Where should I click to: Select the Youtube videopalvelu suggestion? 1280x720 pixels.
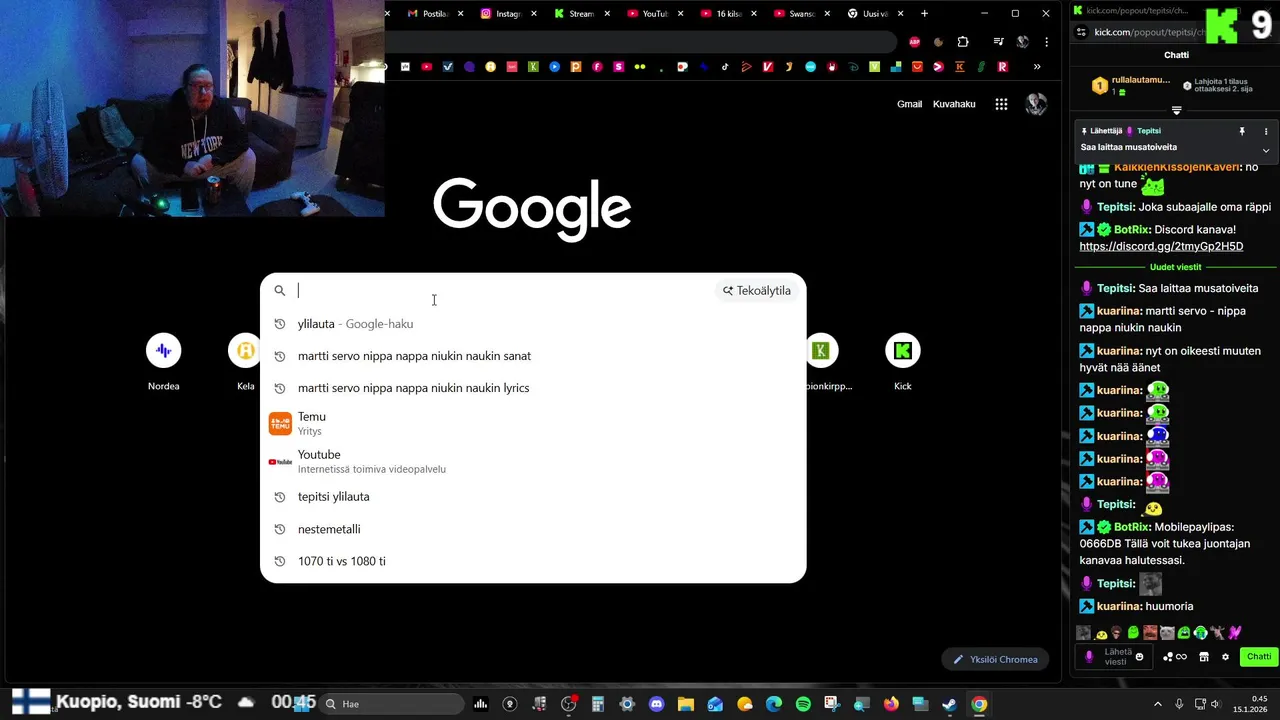(533, 461)
